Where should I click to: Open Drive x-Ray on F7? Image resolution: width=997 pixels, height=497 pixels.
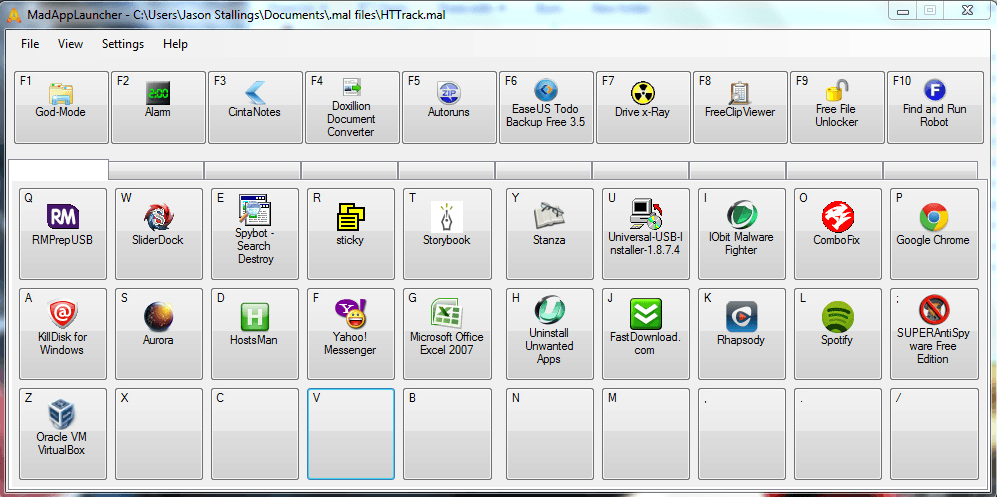point(643,107)
